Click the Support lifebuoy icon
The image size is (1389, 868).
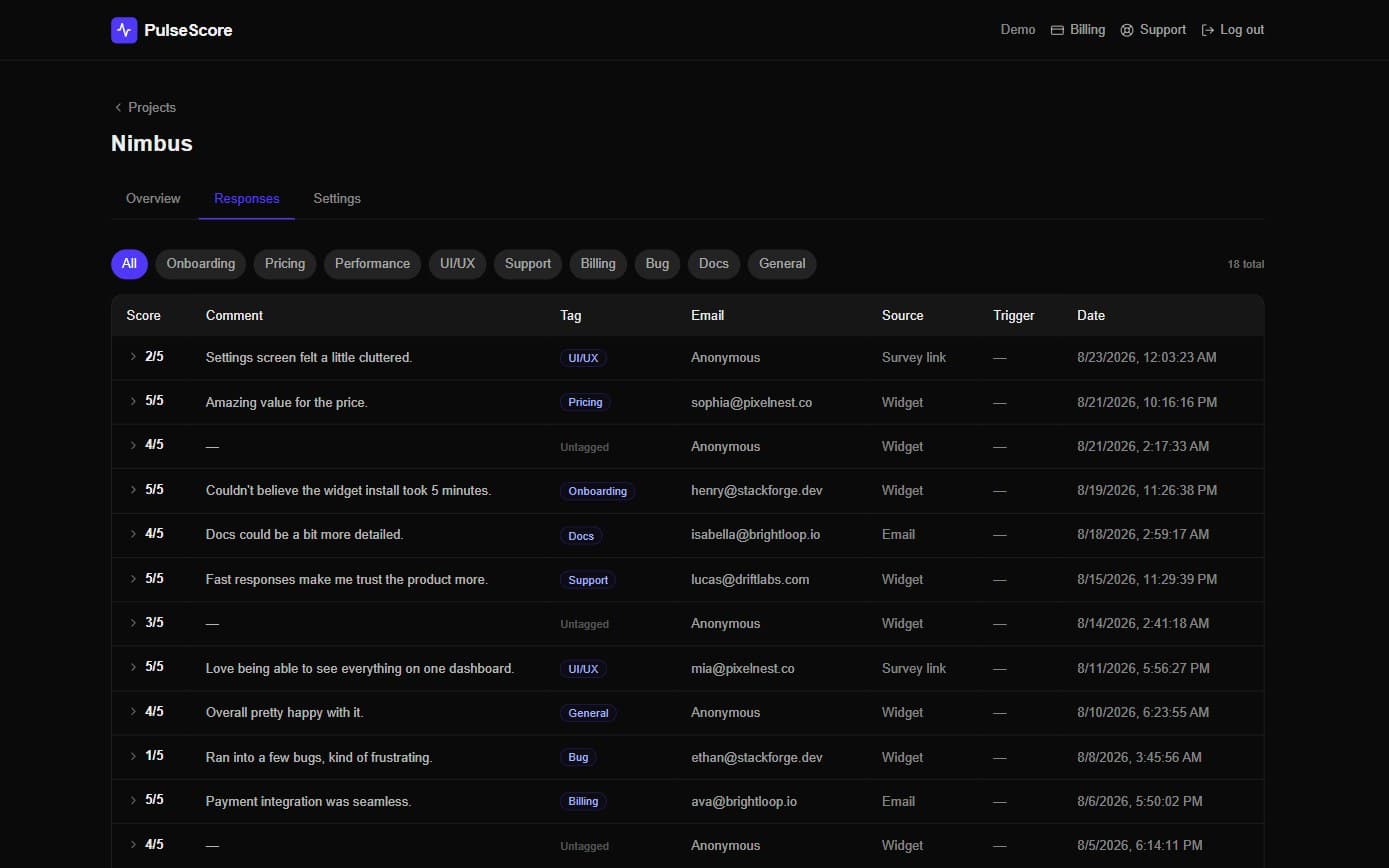point(1127,30)
